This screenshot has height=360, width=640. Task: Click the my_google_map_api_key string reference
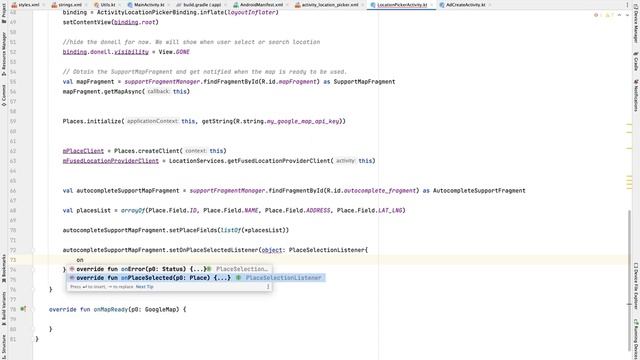(x=303, y=121)
